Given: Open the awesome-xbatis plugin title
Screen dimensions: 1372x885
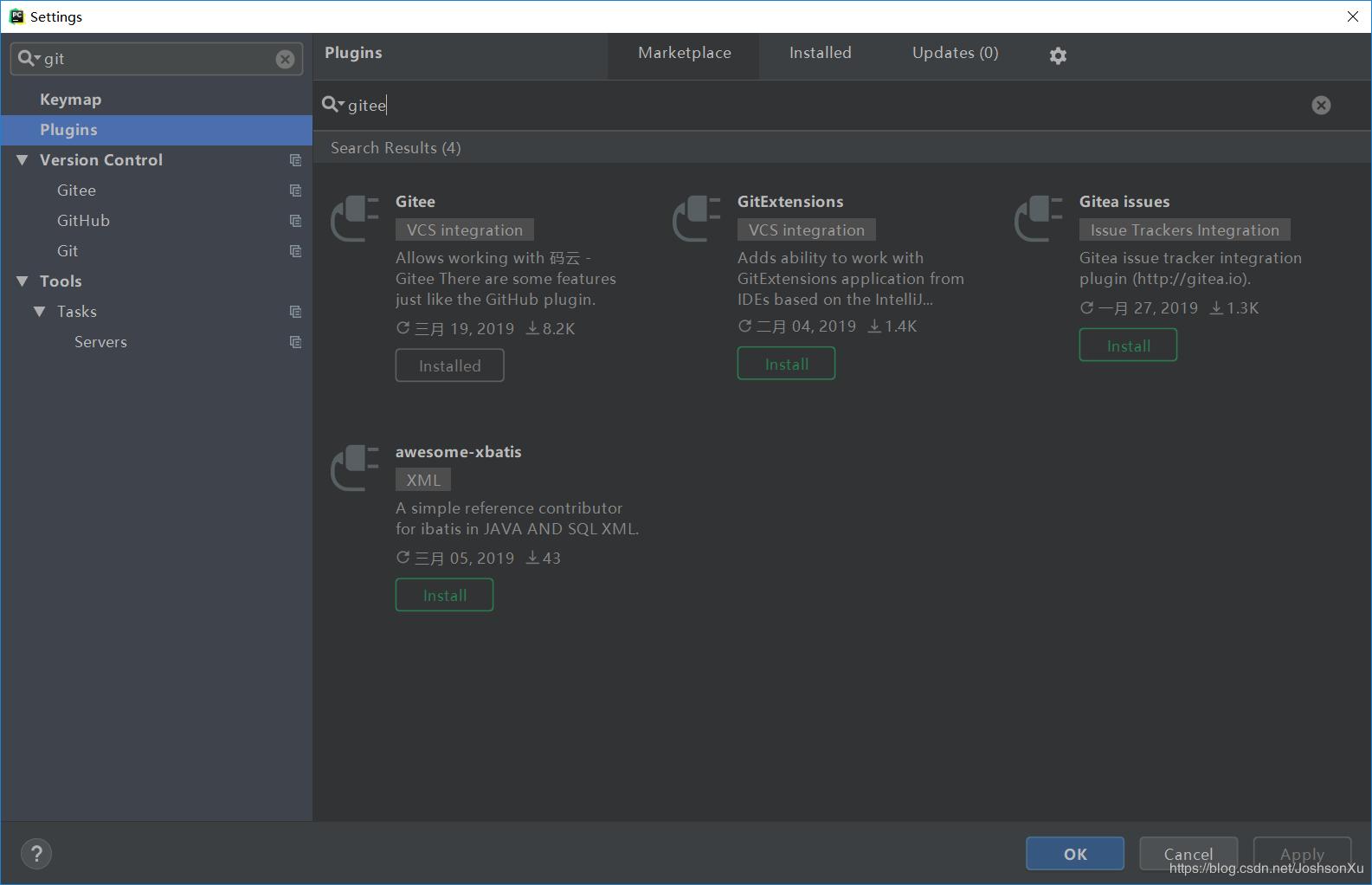Looking at the screenshot, I should [459, 452].
